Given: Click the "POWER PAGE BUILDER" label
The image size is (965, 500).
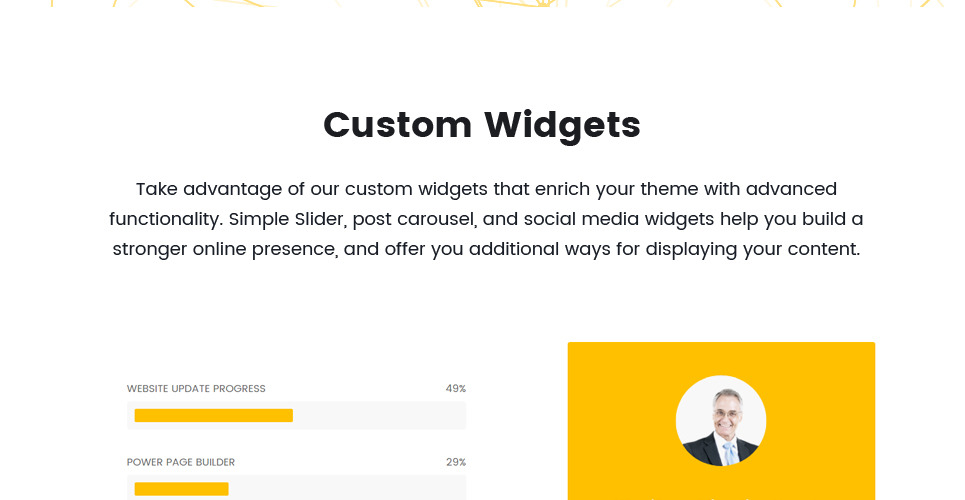Looking at the screenshot, I should click(x=181, y=462).
